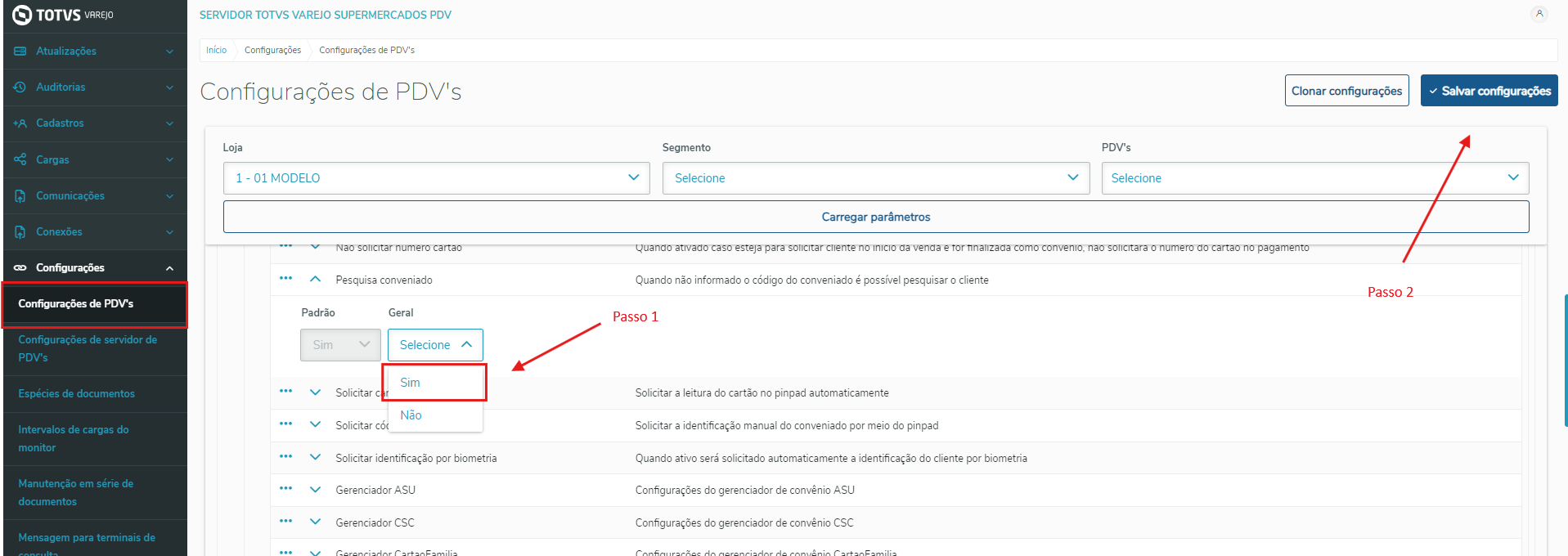Image resolution: width=1568 pixels, height=556 pixels.
Task: Click Clonar configurações button
Action: point(1346,91)
